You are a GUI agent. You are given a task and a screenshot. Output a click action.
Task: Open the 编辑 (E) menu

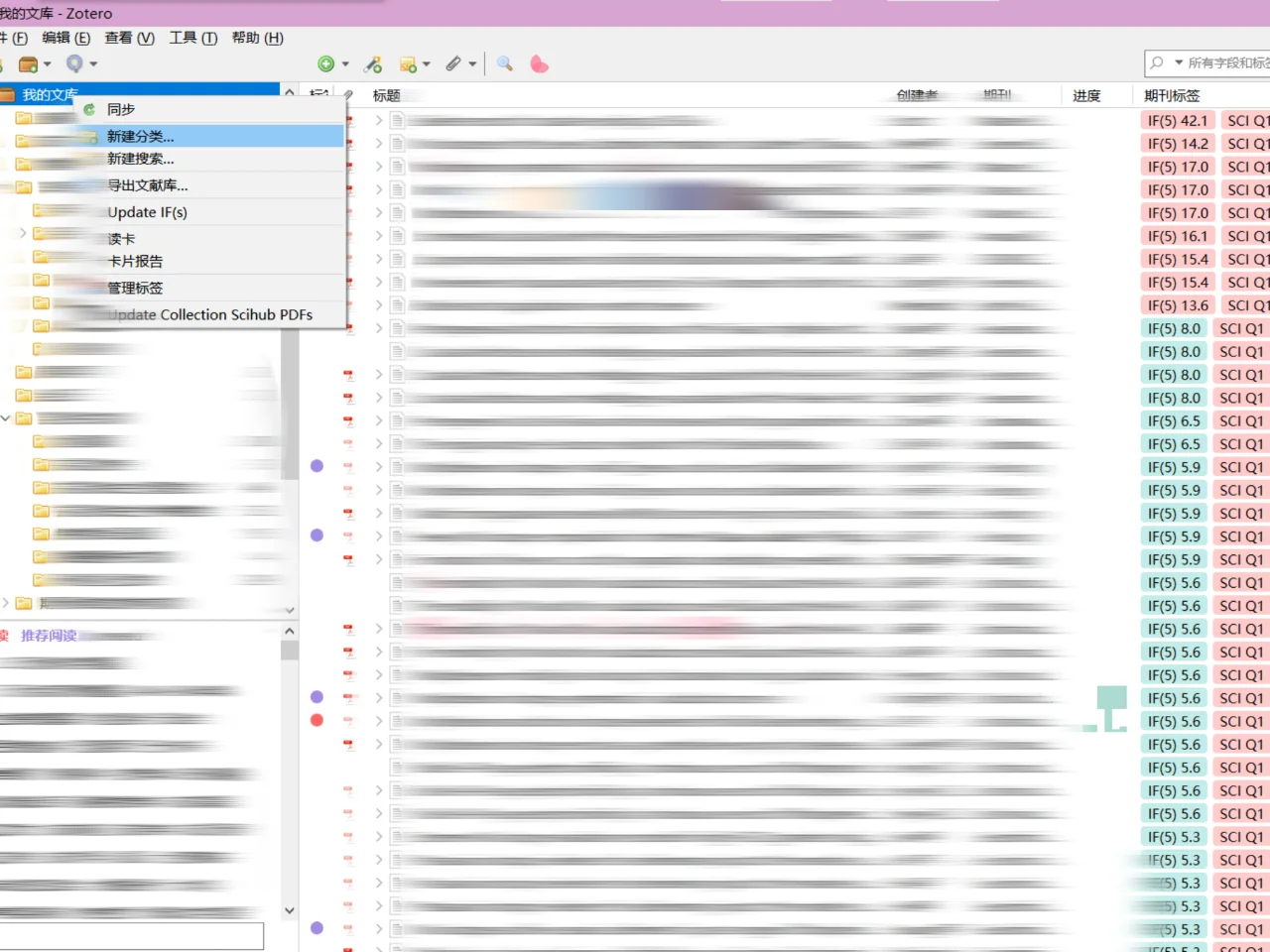click(65, 38)
